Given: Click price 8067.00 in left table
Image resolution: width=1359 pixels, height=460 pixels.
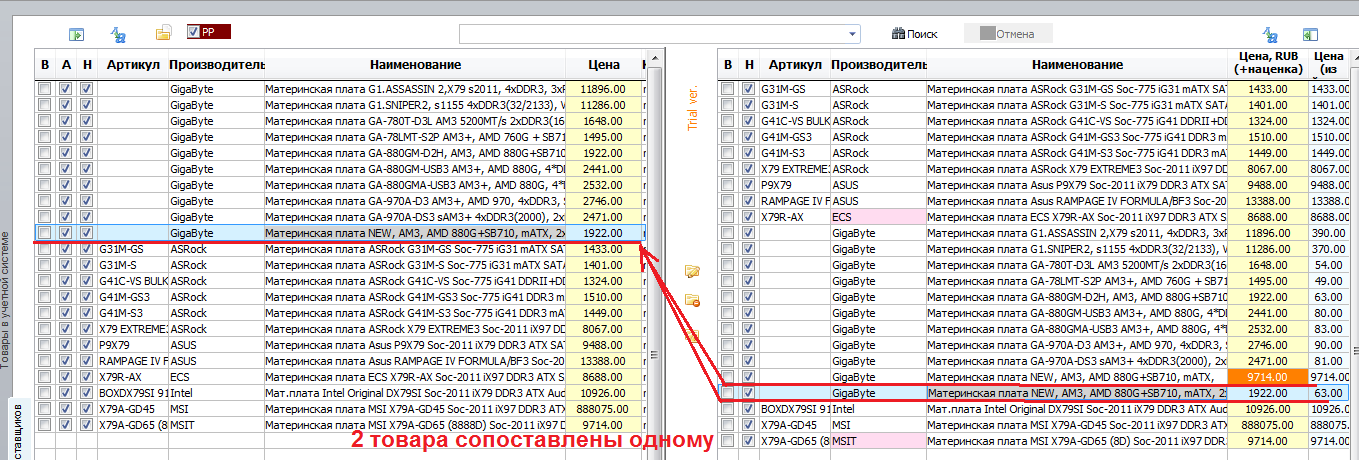Looking at the screenshot, I should [x=603, y=329].
